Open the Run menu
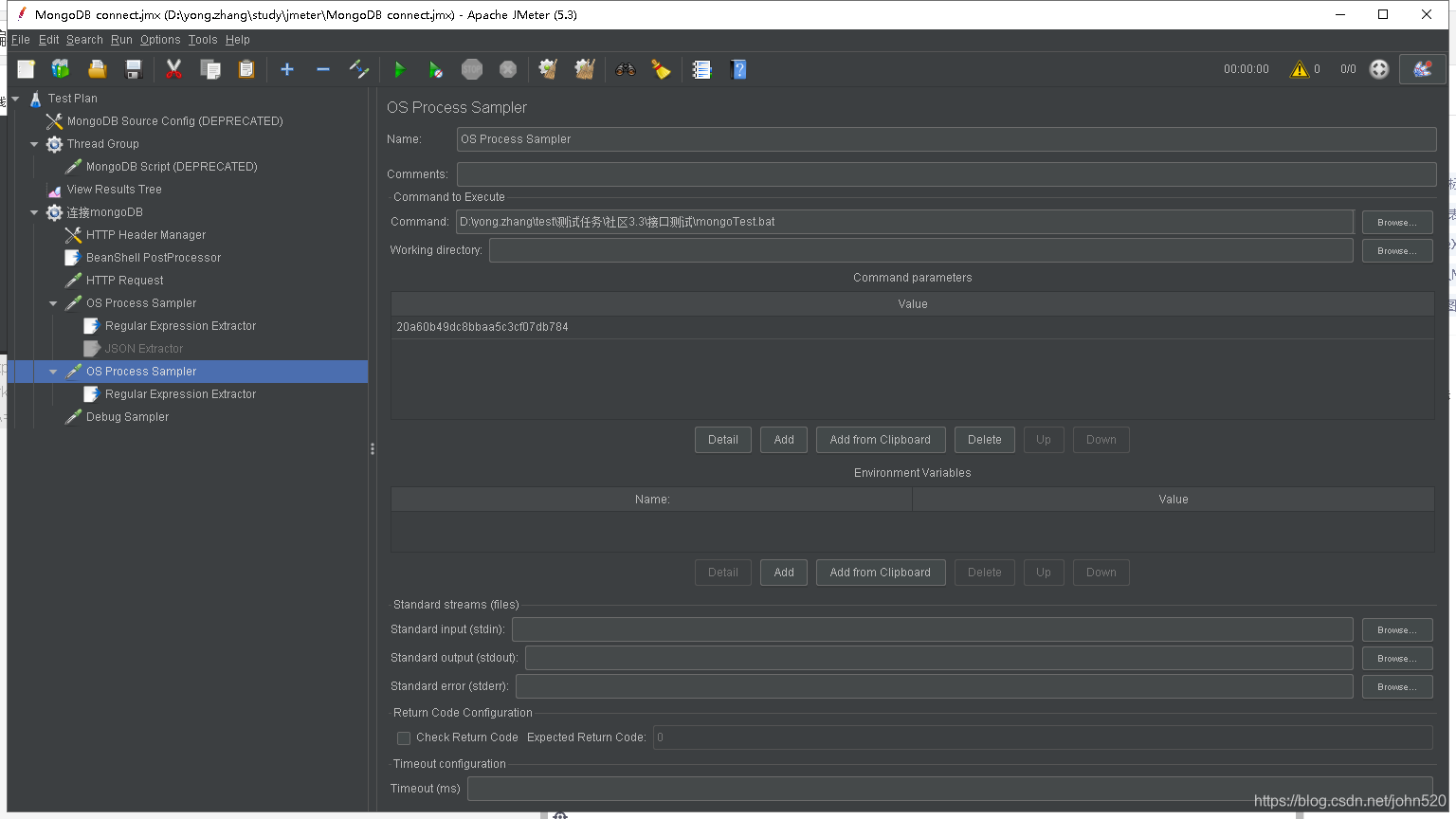 click(121, 40)
